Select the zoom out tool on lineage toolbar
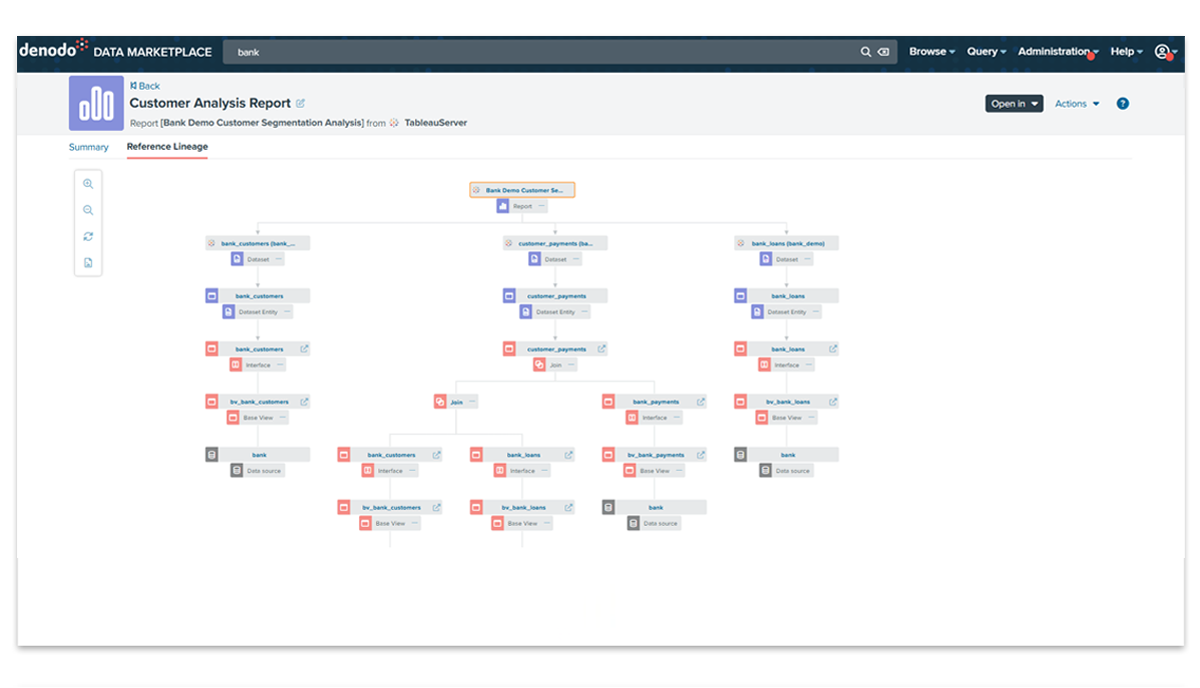This screenshot has width=1200, height=688. tap(88, 210)
